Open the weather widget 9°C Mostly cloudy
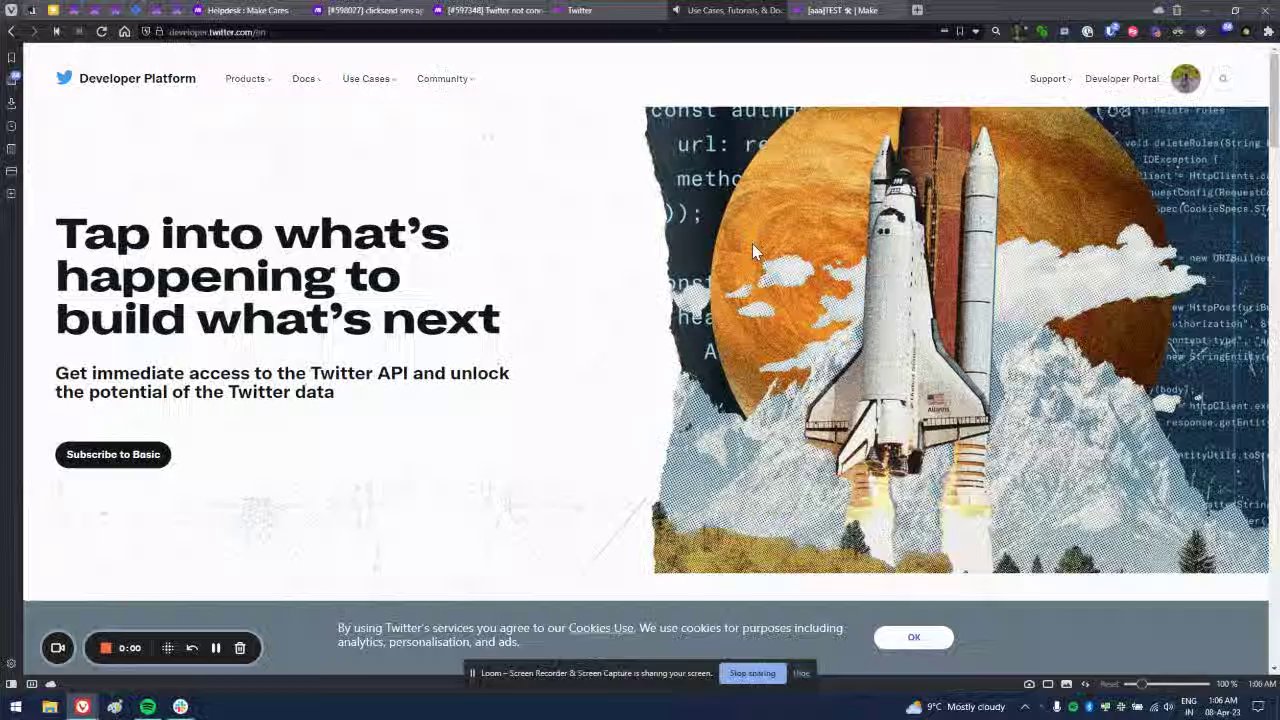1280x720 pixels. [956, 707]
